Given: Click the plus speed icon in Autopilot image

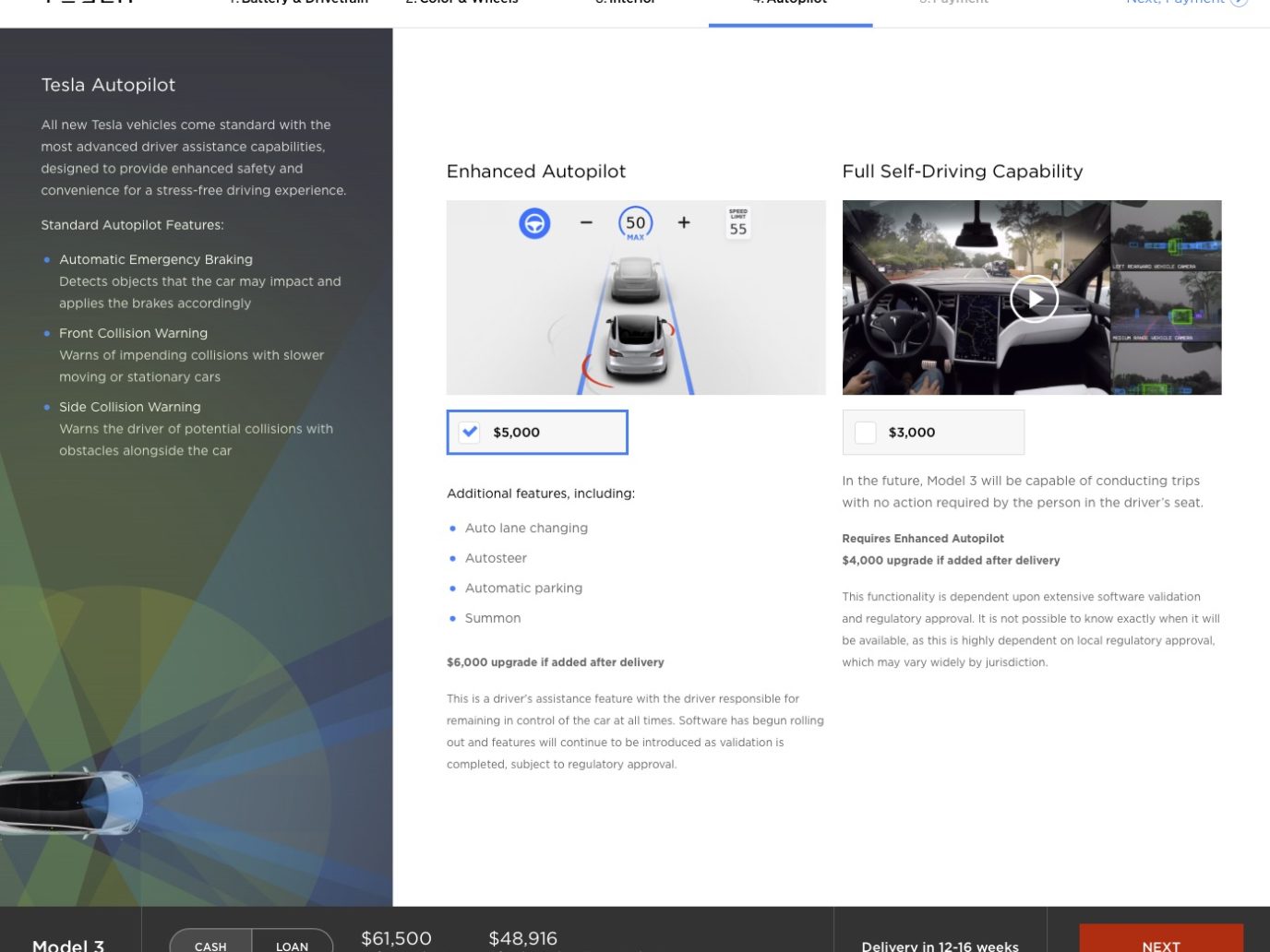Looking at the screenshot, I should (684, 222).
